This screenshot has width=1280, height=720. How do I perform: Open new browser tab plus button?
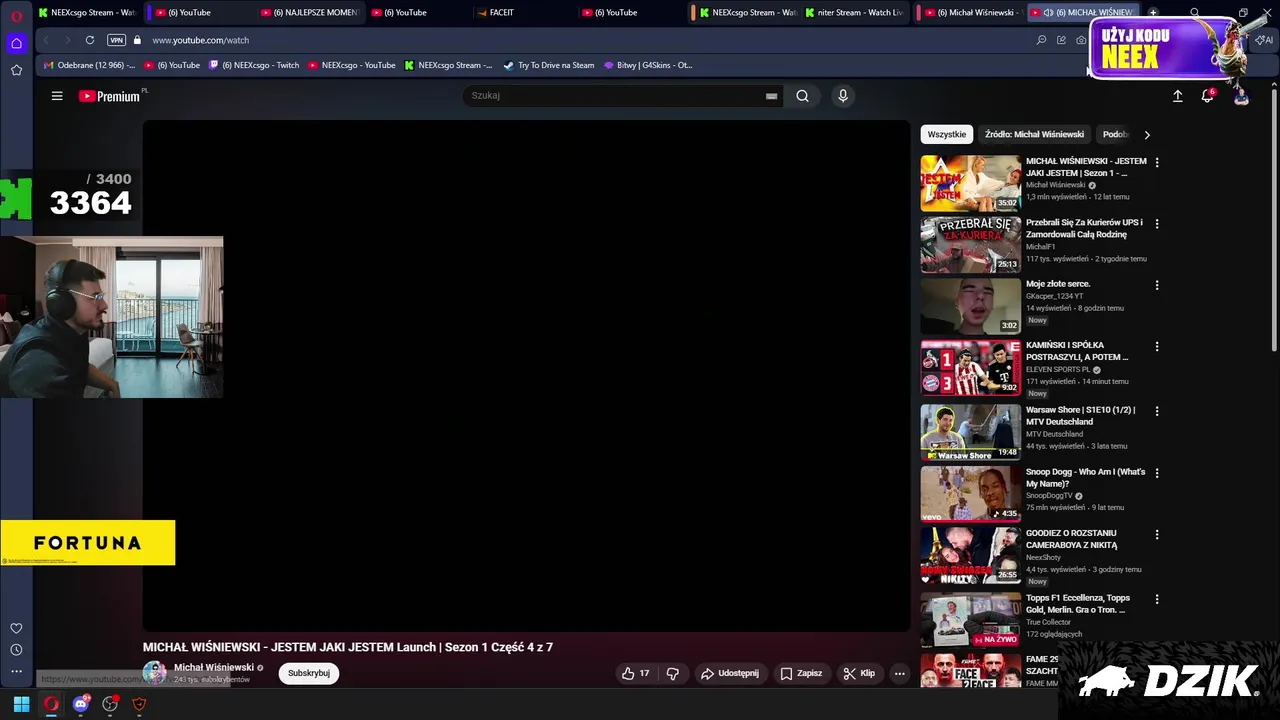pyautogui.click(x=1153, y=13)
